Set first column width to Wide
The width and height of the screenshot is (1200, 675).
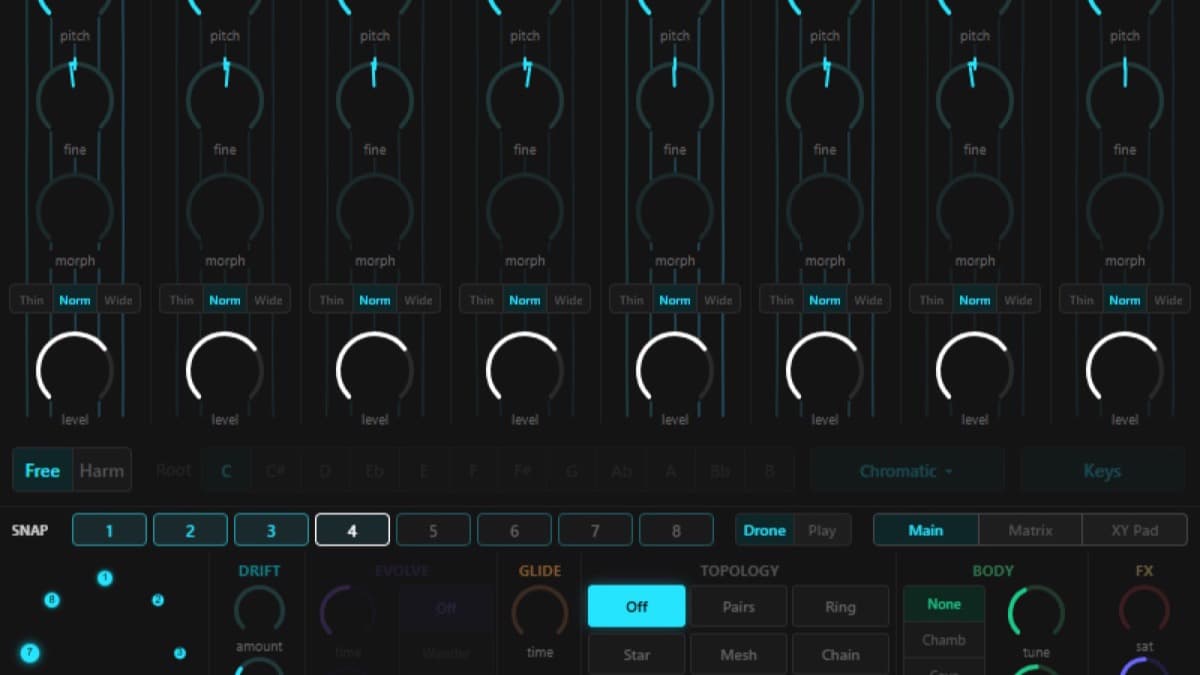[x=118, y=300]
